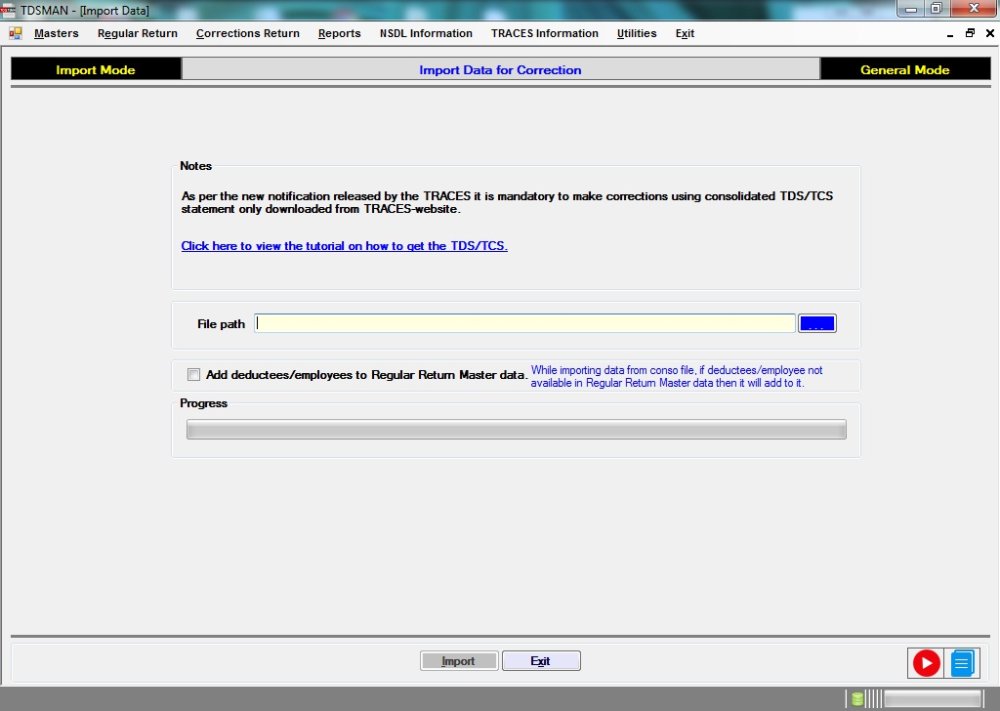Click the red video tutorial play icon
The width and height of the screenshot is (1000, 711).
pos(925,662)
